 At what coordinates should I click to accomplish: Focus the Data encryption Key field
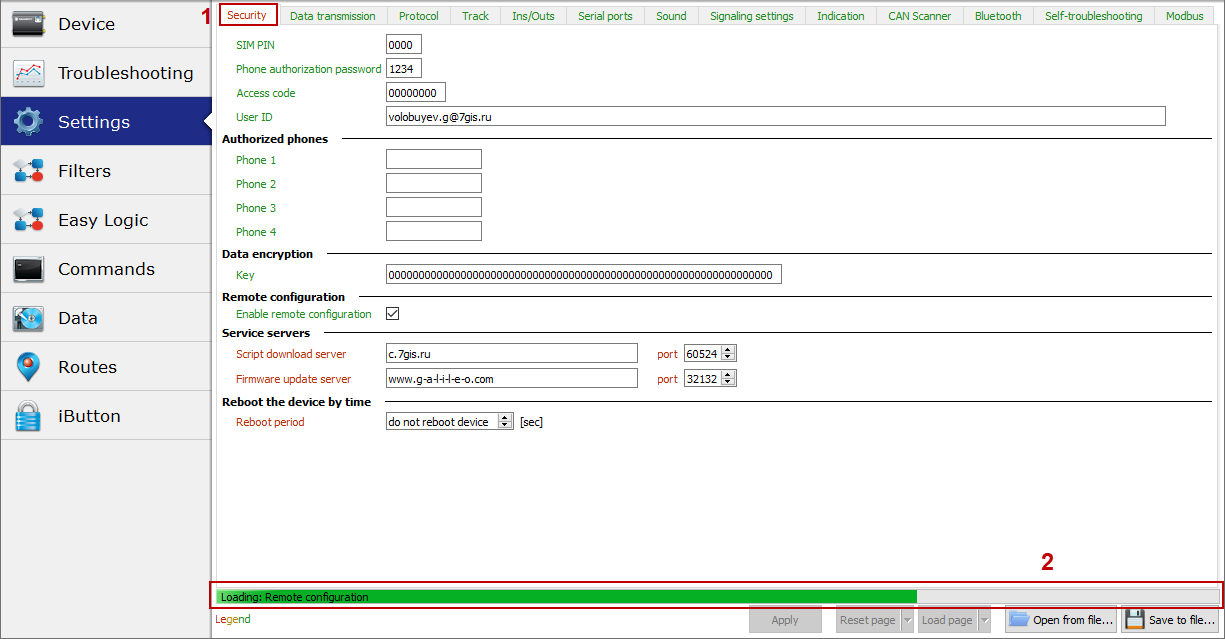click(584, 275)
